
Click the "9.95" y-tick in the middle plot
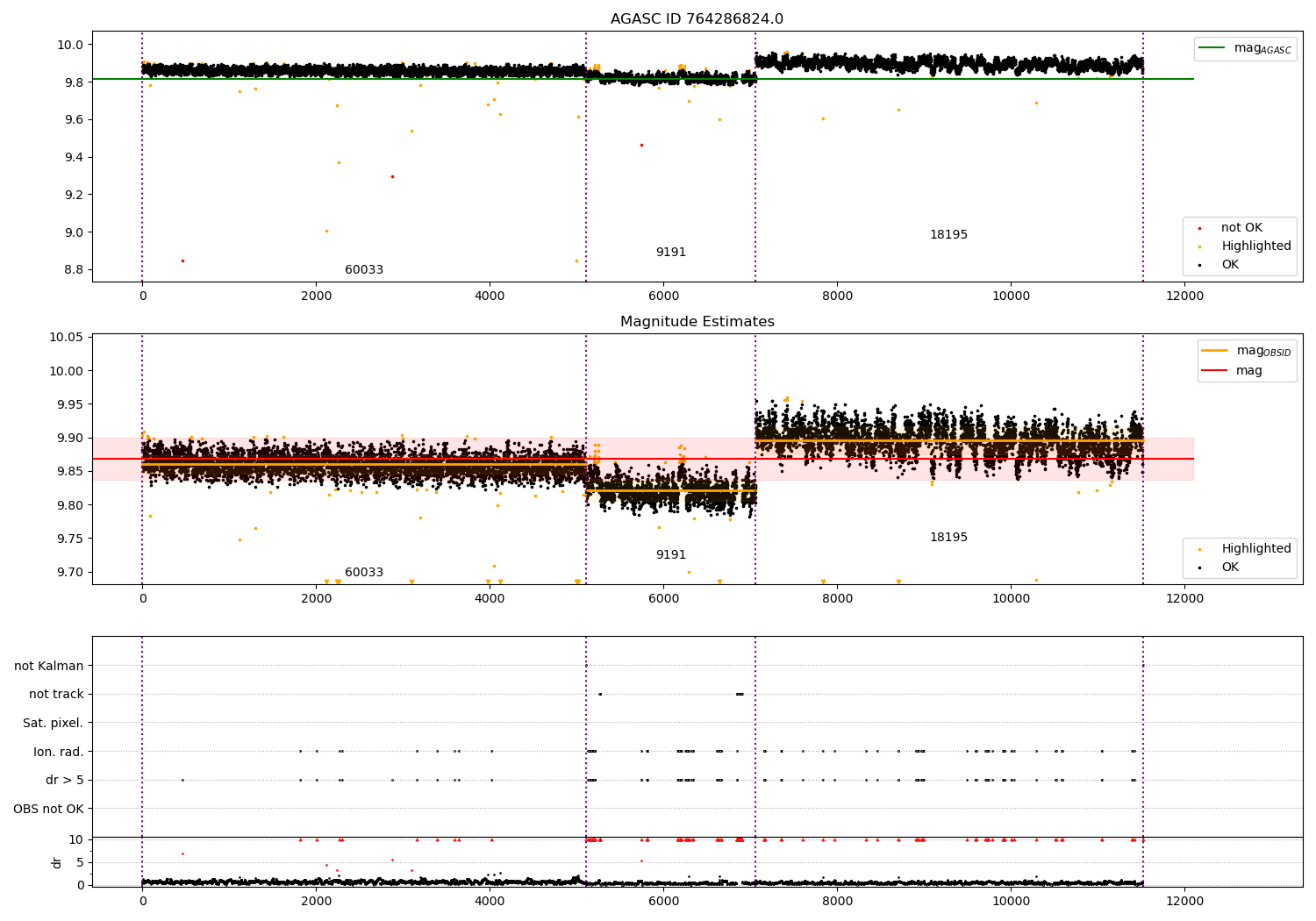click(x=69, y=404)
